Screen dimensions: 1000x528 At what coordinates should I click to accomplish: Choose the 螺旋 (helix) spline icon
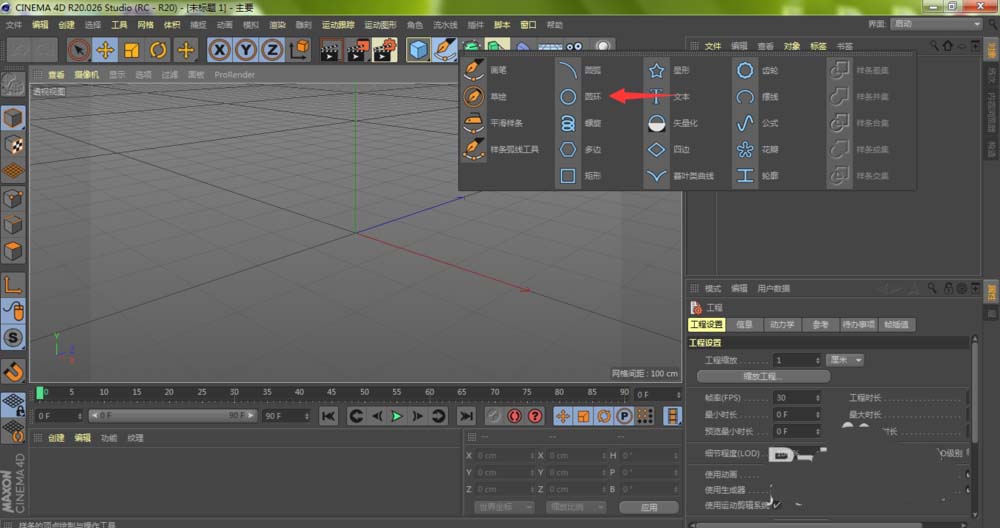pyautogui.click(x=567, y=123)
